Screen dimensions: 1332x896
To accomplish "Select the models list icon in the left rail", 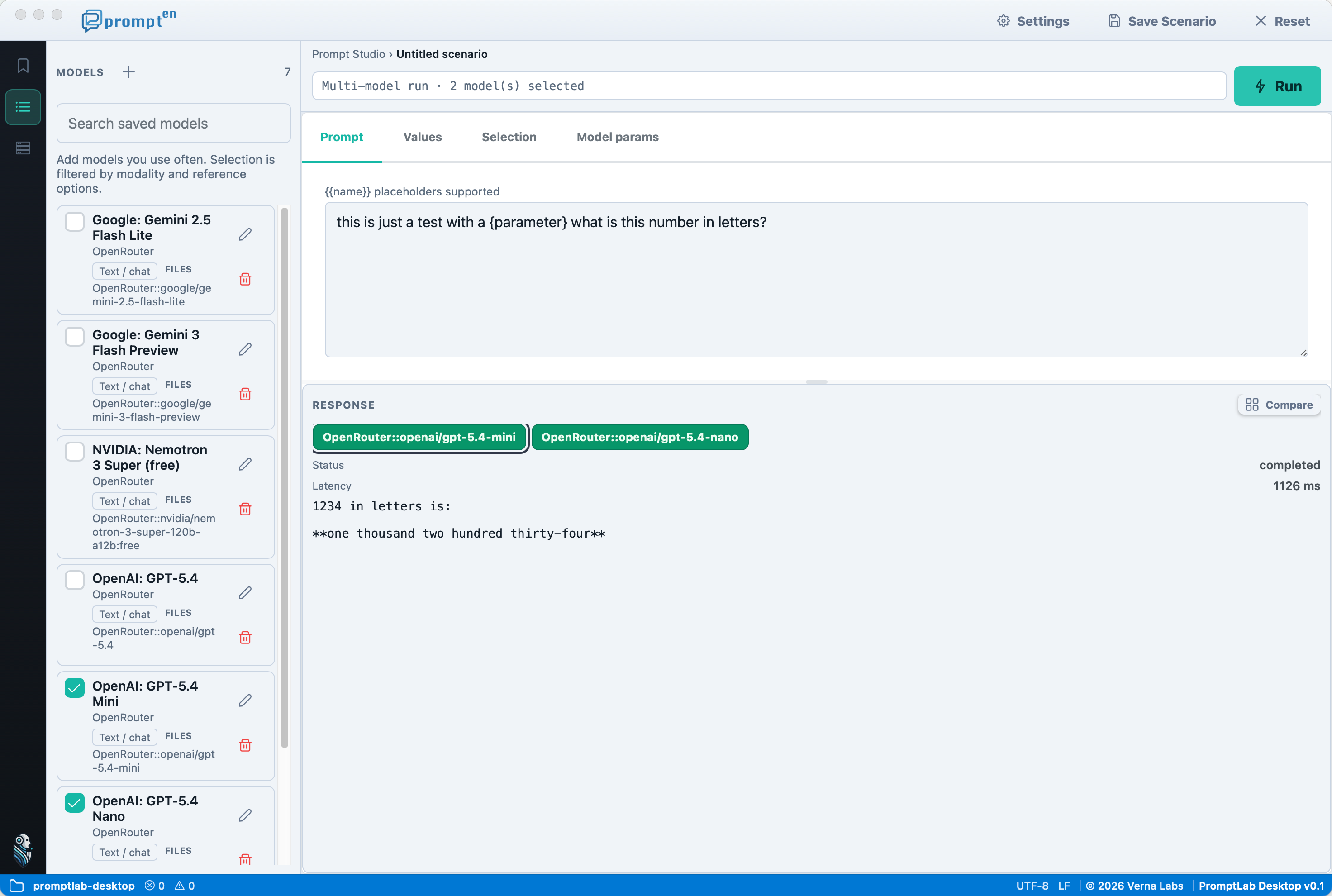I will click(x=23, y=107).
